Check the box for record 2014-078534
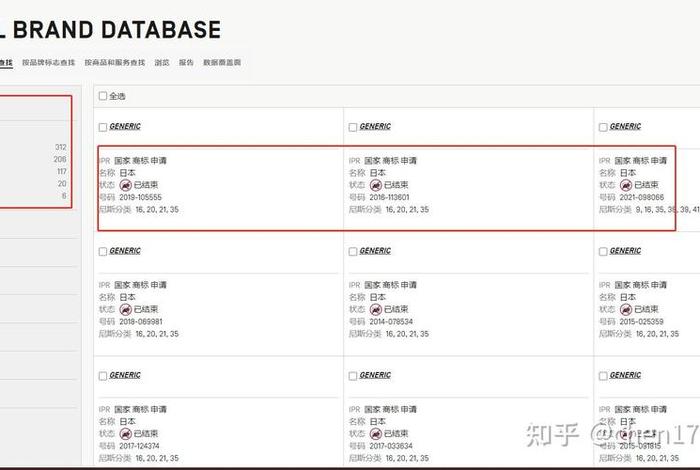700x470 pixels. pyautogui.click(x=353, y=252)
